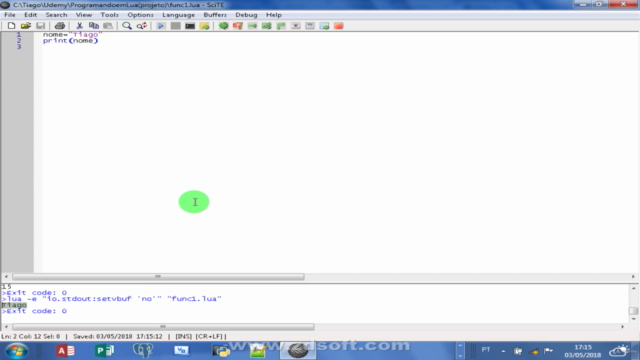Toggle the output pane with black console icon

pos(190,26)
